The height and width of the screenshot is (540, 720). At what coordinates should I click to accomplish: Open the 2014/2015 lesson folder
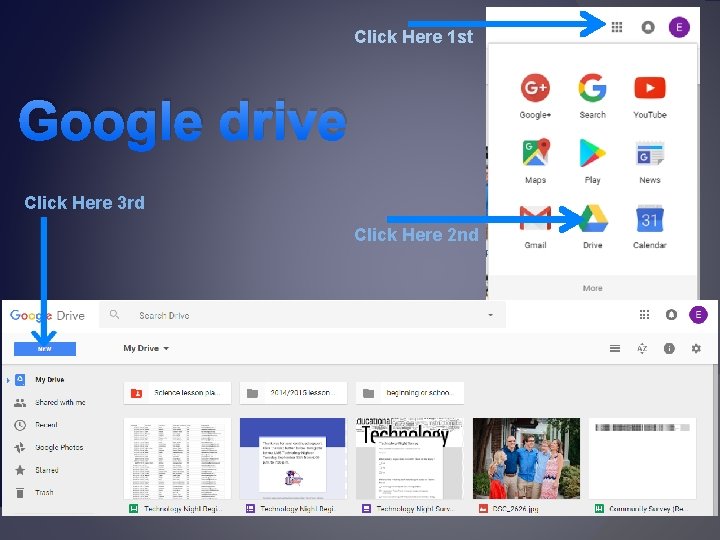click(293, 393)
